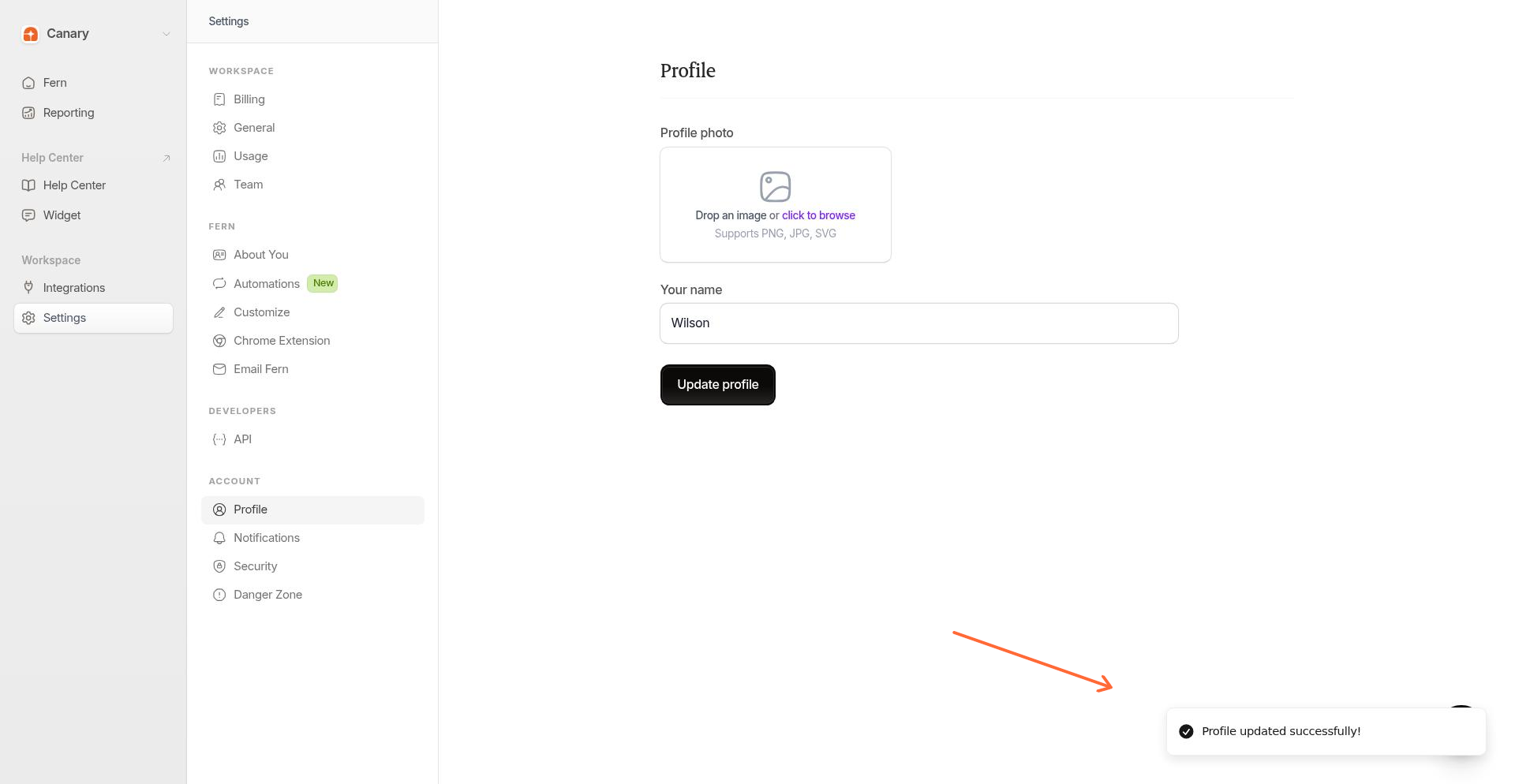Select the Billing icon in Workspace section
The width and height of the screenshot is (1515, 784).
219,99
